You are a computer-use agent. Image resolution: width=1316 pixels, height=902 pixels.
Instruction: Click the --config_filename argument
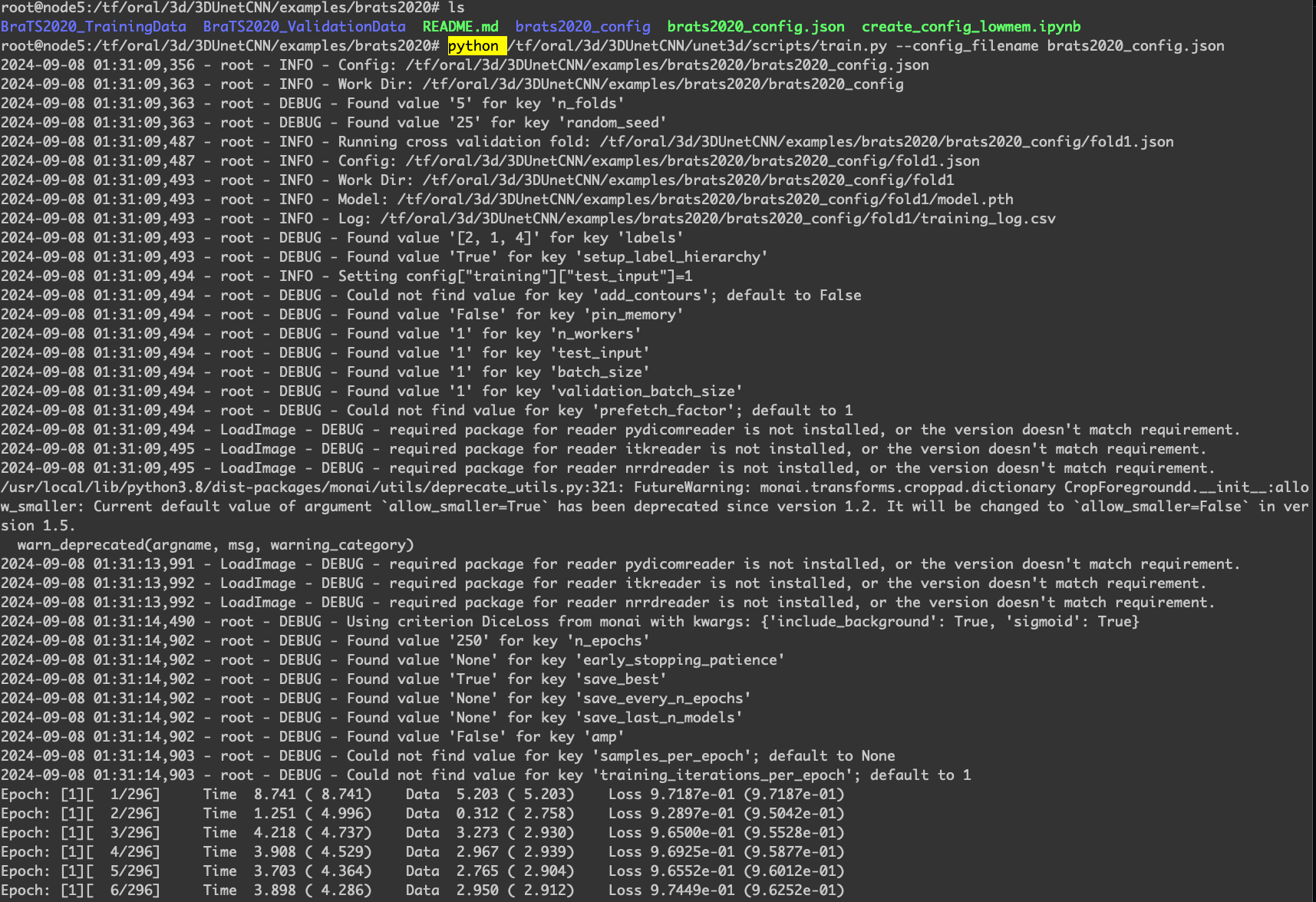[967, 46]
